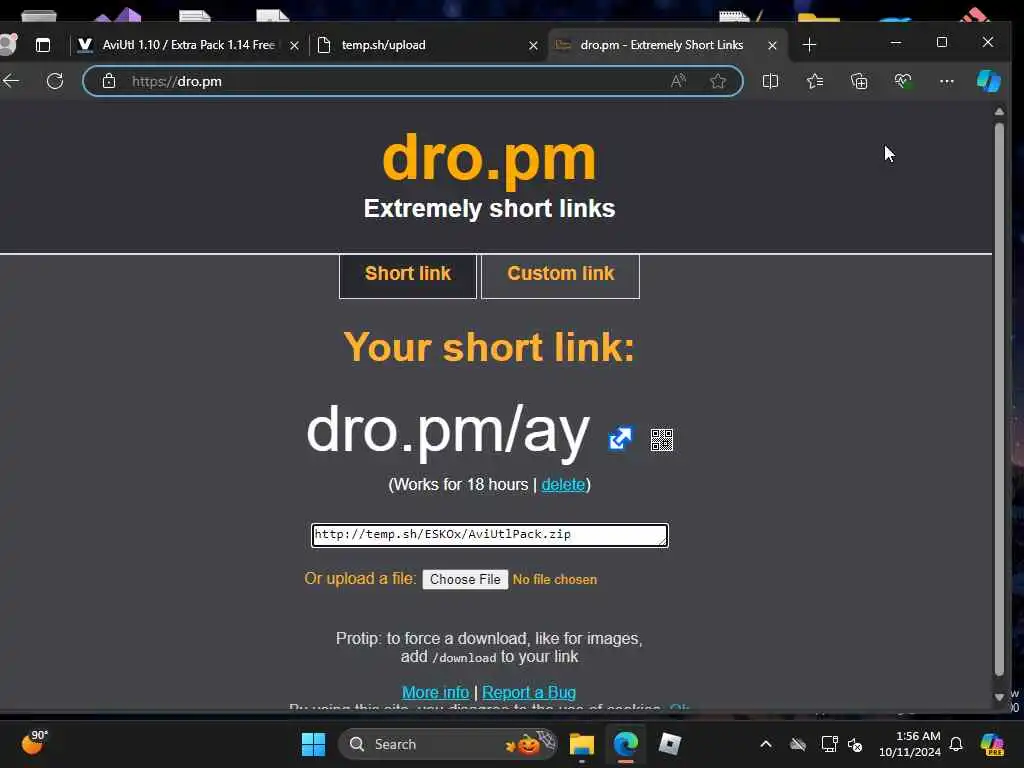
Task: Click the scrollbar up arrow
Action: (x=999, y=112)
